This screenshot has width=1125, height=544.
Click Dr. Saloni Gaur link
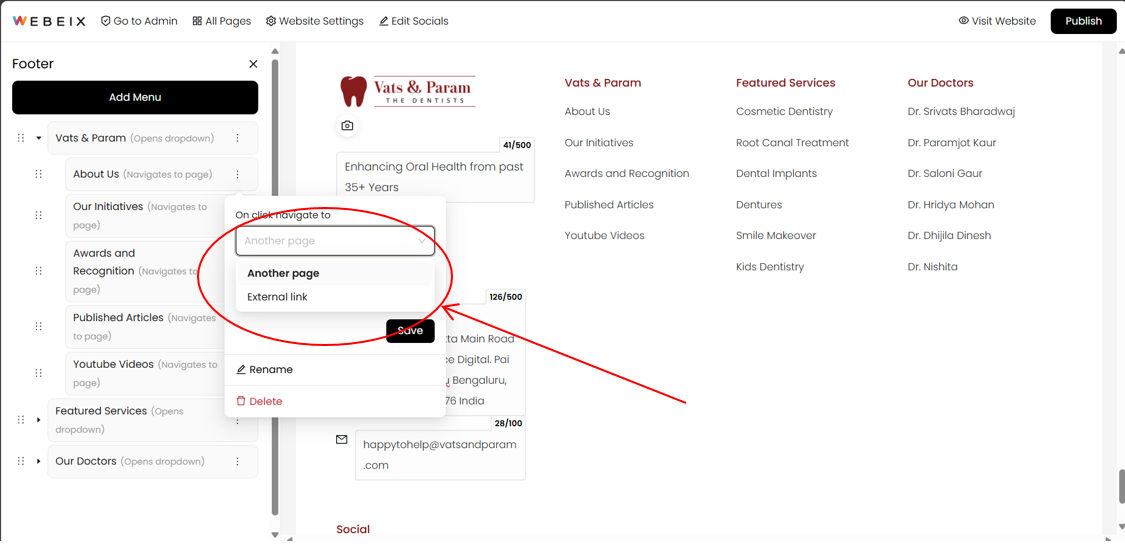point(945,174)
